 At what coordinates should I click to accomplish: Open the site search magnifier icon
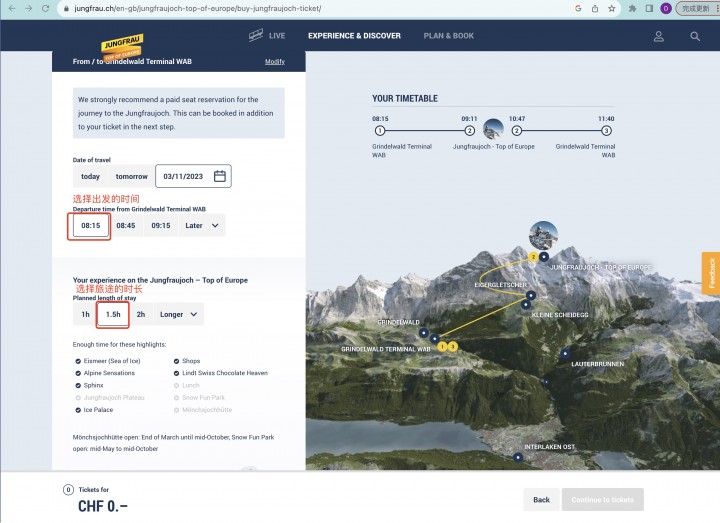[695, 36]
